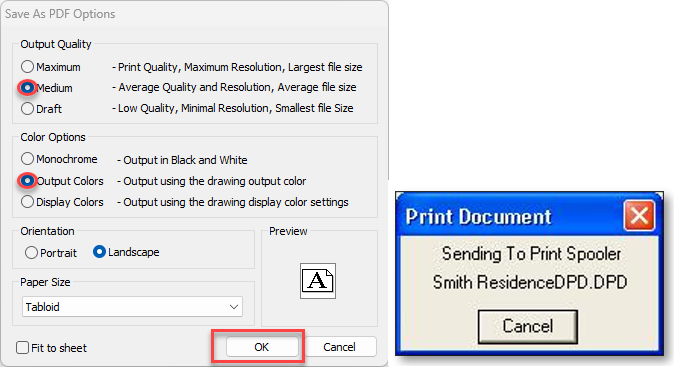This screenshot has height=367, width=674.
Task: Enable Fit to sheet checkbox
Action: (x=22, y=347)
